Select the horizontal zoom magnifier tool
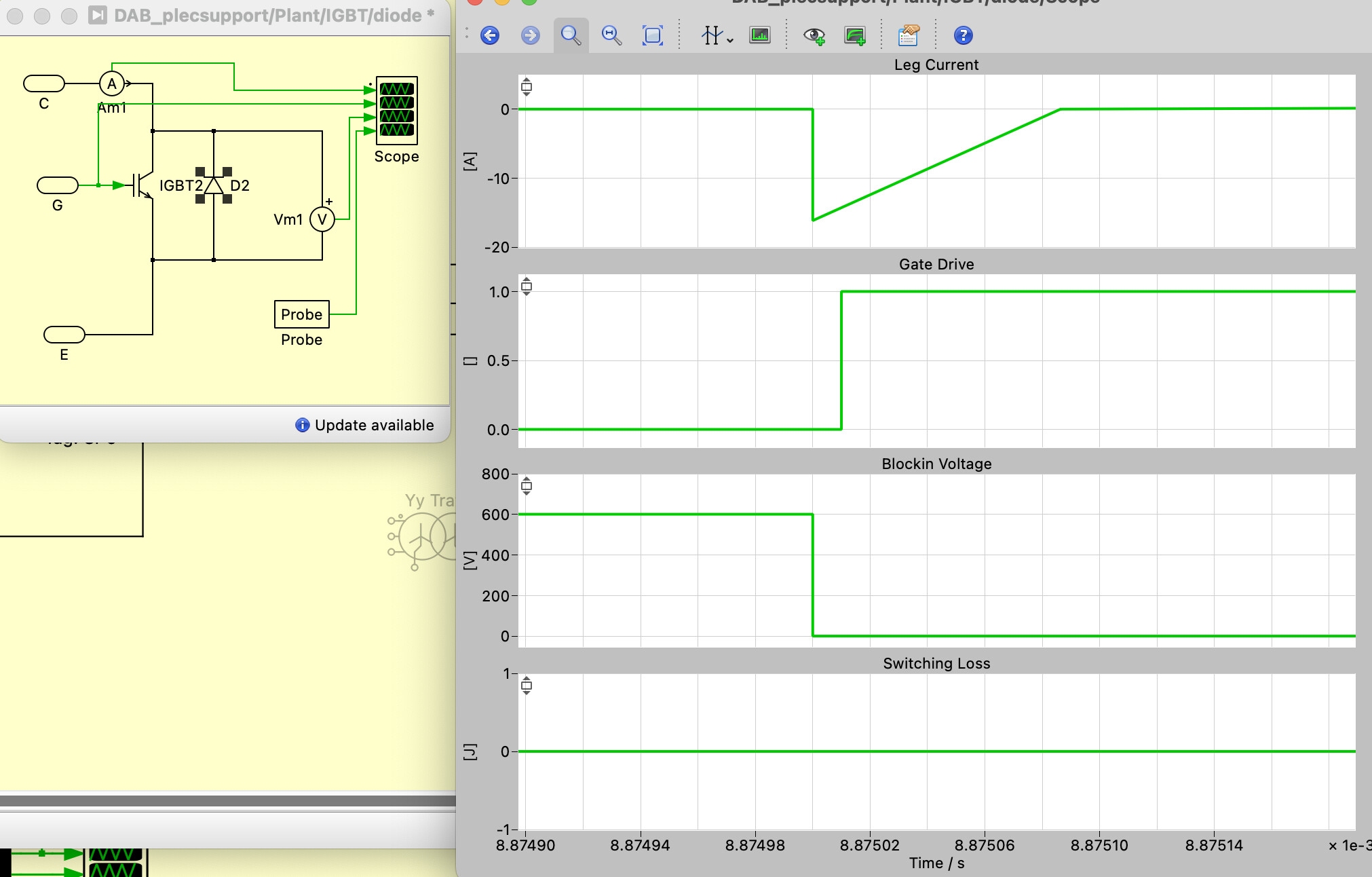The width and height of the screenshot is (1372, 877). click(611, 35)
